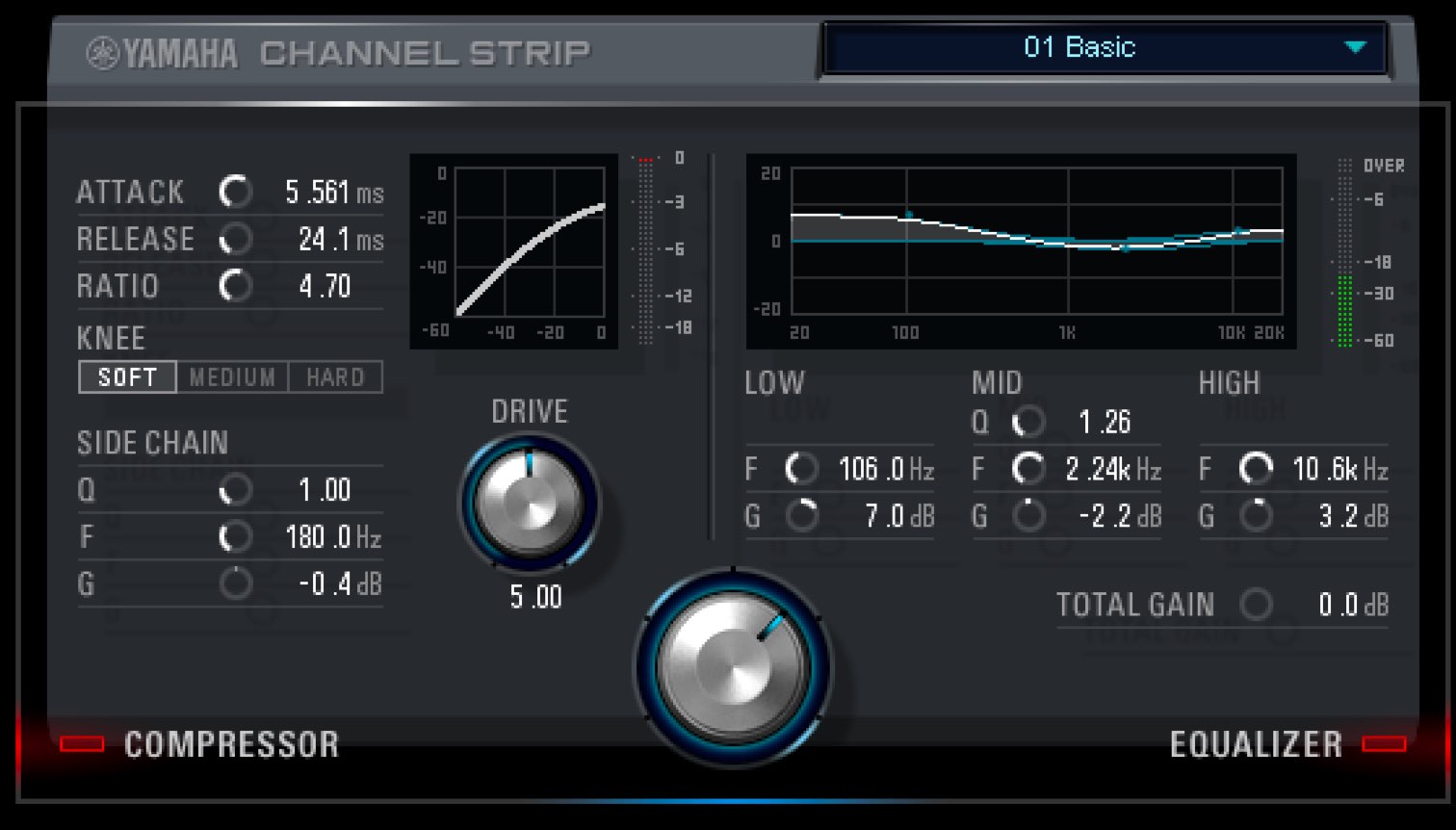The image size is (1456, 830).
Task: Toggle the EQUALIZER on/off red indicator
Action: 1384,743
